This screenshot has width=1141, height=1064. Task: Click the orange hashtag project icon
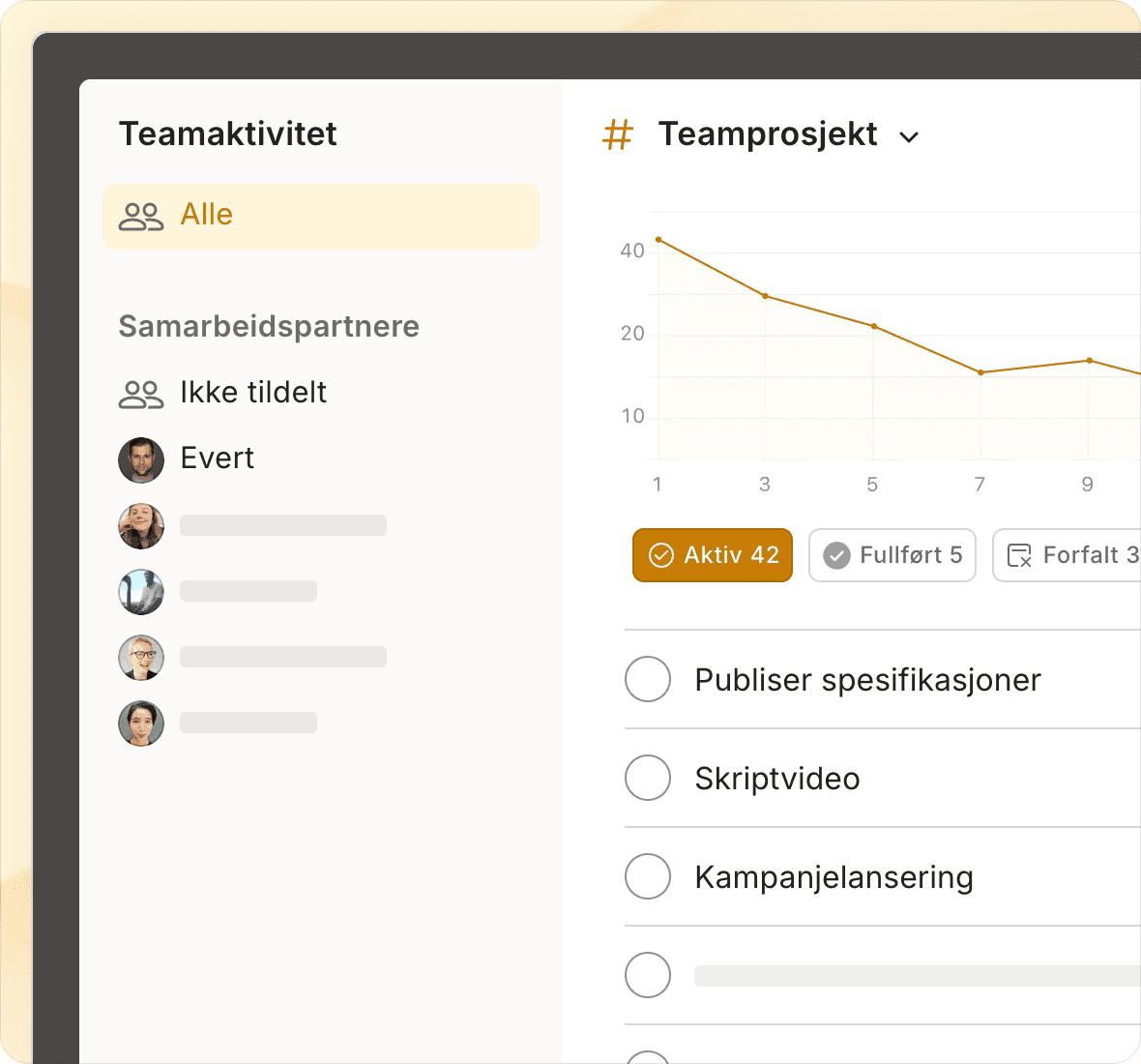617,134
